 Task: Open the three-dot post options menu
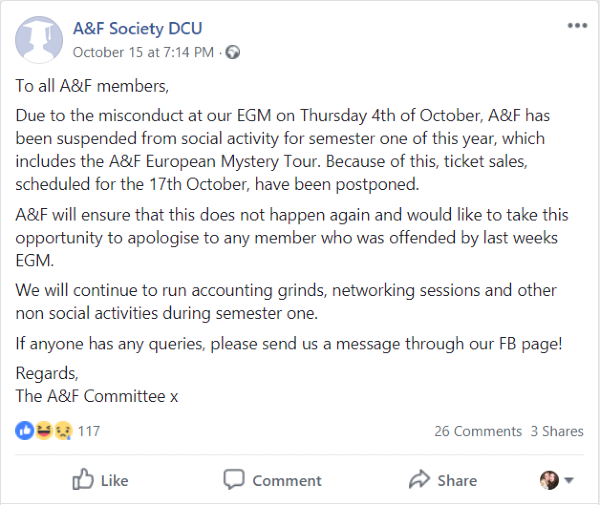pos(577,27)
